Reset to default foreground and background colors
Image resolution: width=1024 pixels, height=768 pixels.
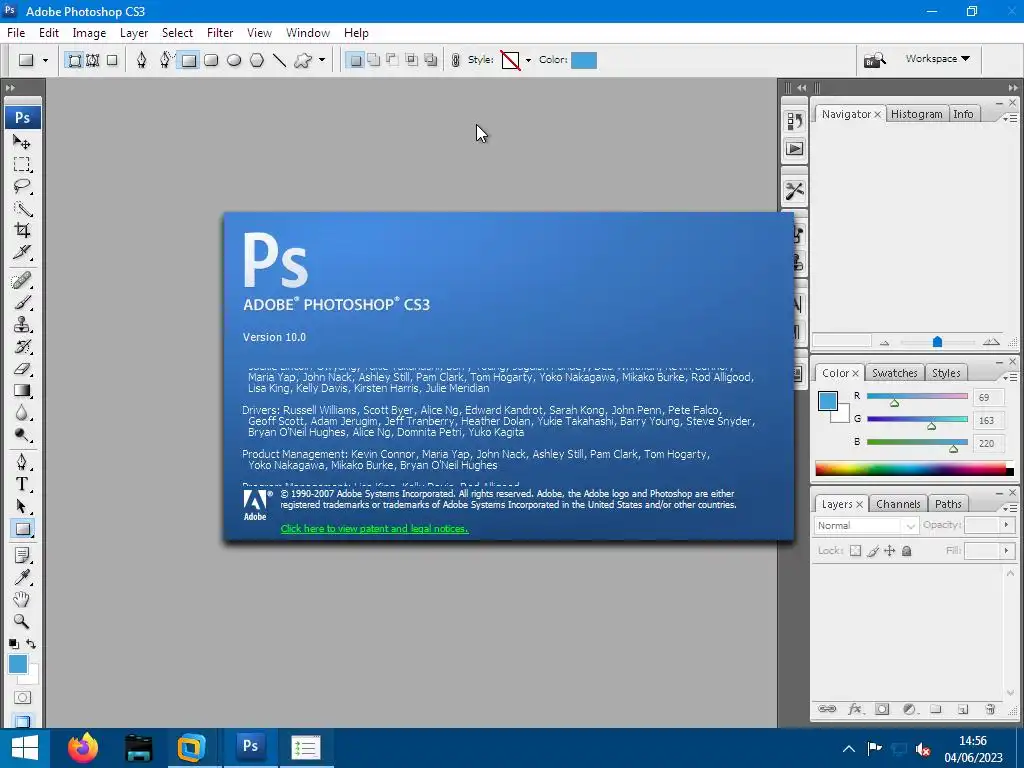click(14, 644)
